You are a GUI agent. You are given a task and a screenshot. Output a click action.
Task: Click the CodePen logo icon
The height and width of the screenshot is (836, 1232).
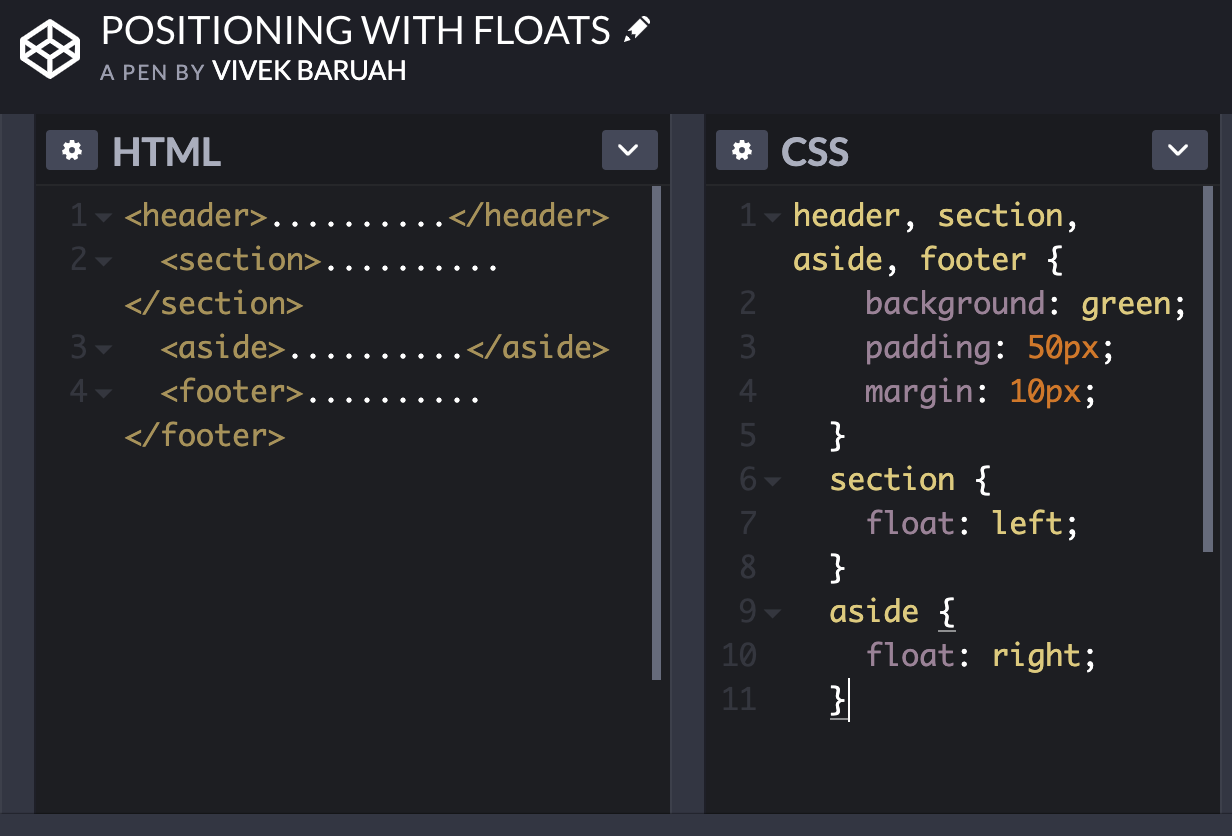point(50,47)
